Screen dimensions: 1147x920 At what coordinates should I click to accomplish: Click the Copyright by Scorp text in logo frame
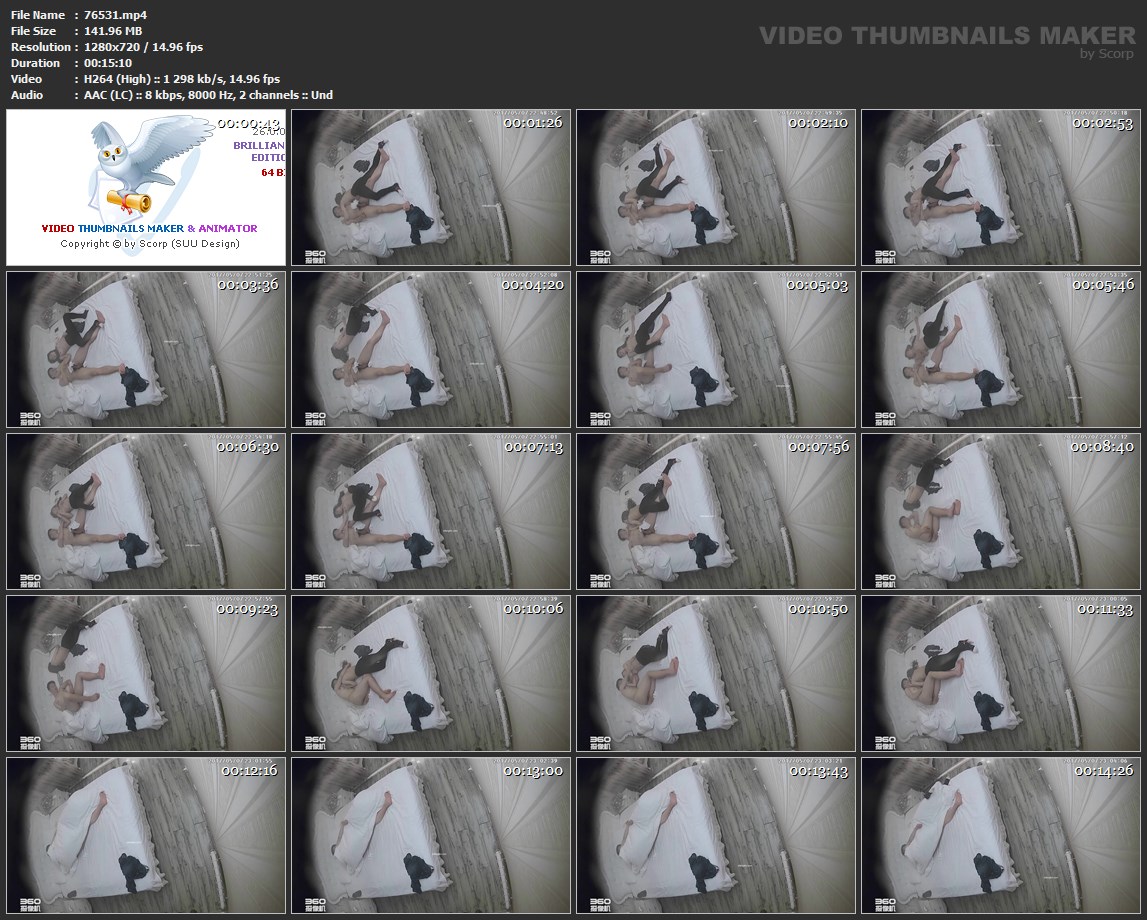click(150, 243)
